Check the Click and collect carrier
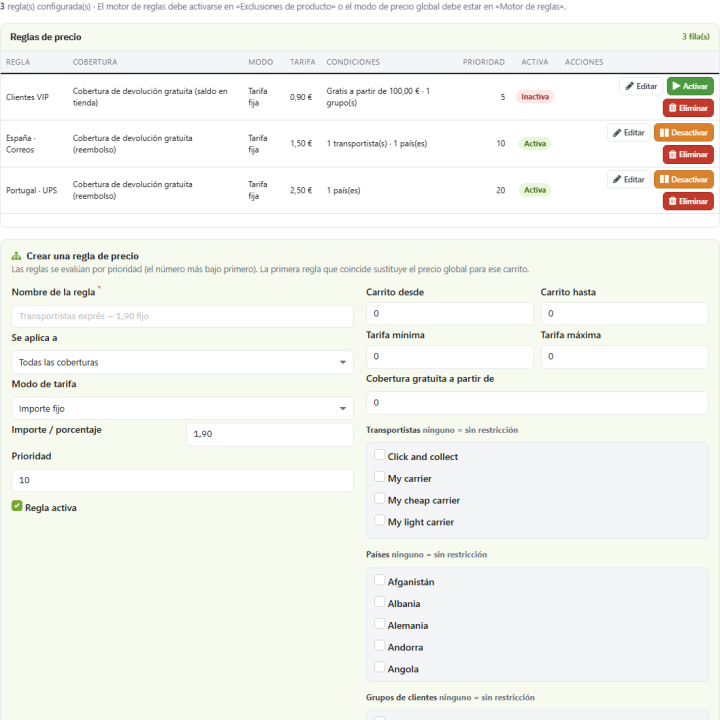Screen dimensions: 720x720 379,455
